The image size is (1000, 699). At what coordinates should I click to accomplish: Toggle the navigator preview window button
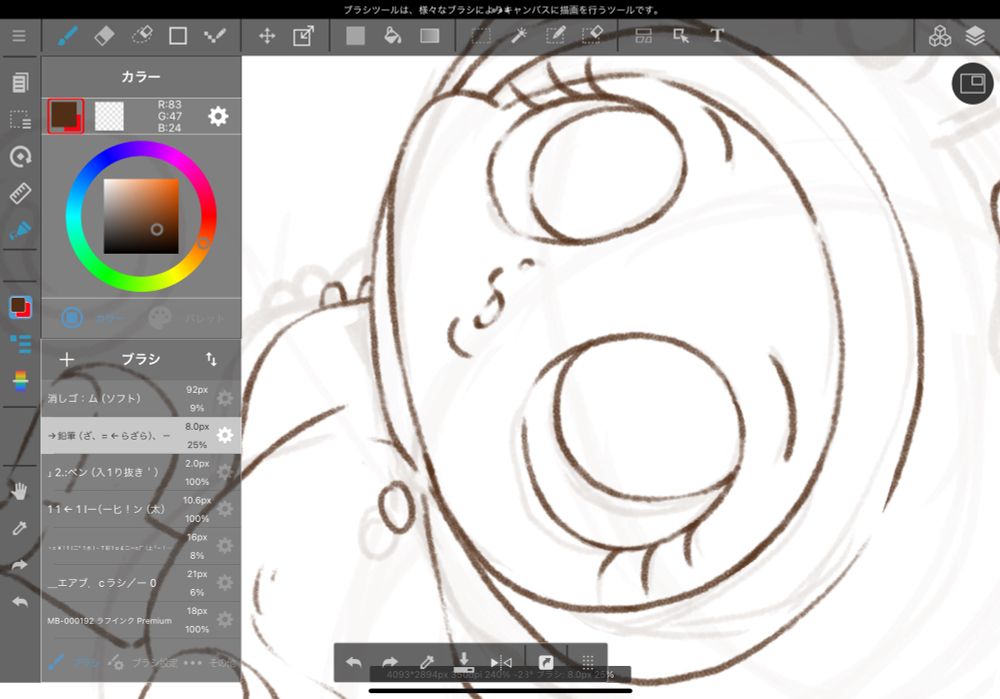[x=972, y=84]
